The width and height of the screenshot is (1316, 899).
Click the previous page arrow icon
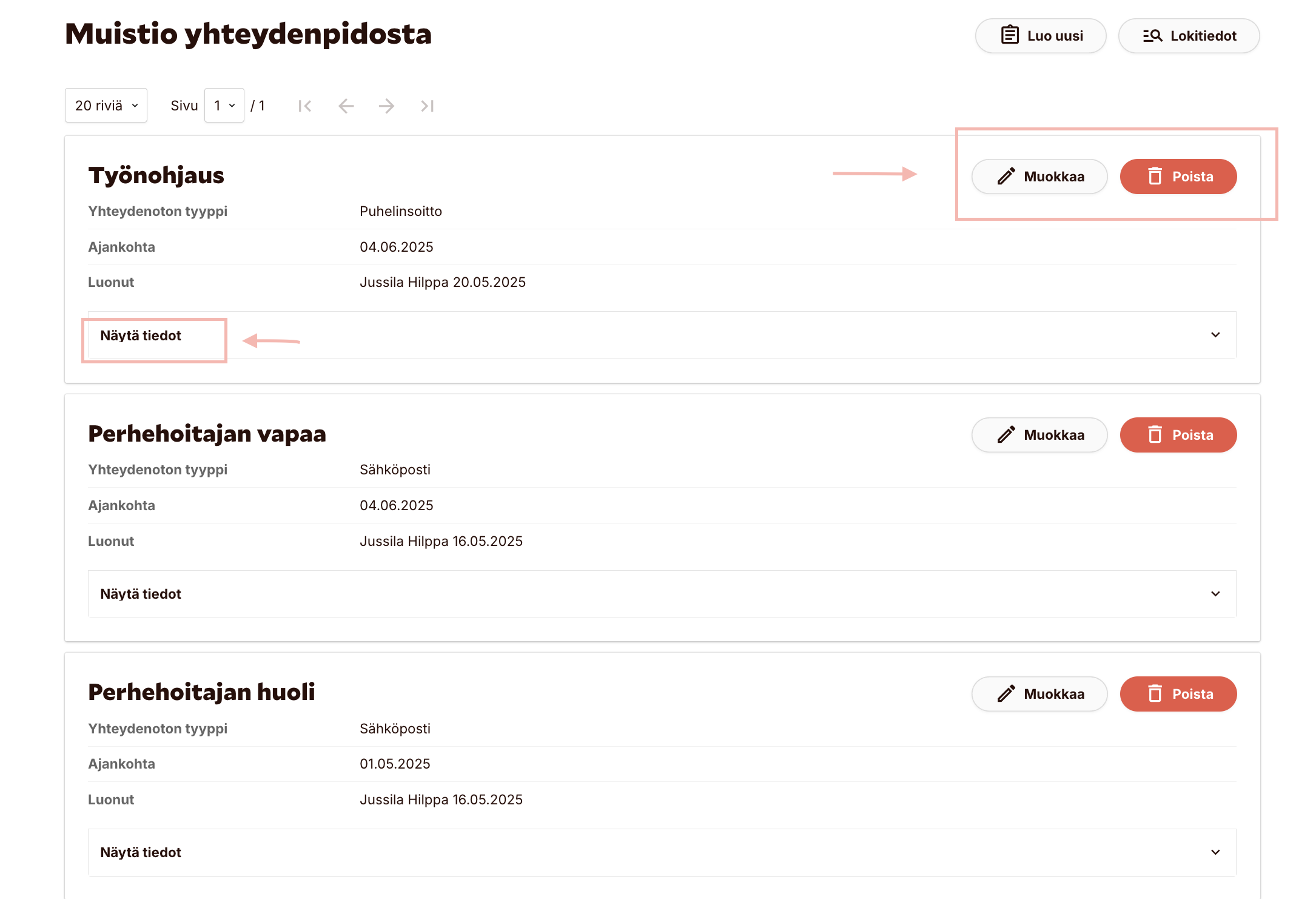point(346,106)
